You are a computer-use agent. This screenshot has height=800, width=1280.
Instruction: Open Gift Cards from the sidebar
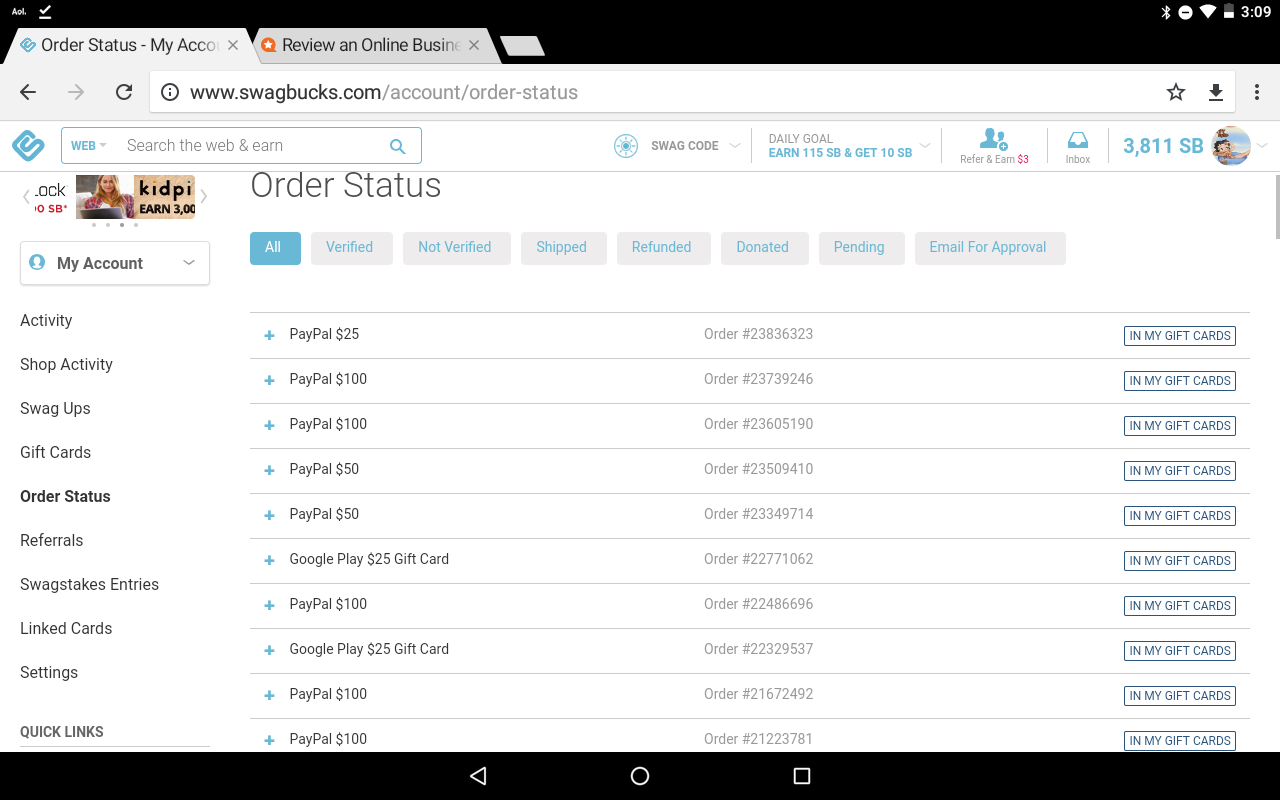[x=55, y=452]
